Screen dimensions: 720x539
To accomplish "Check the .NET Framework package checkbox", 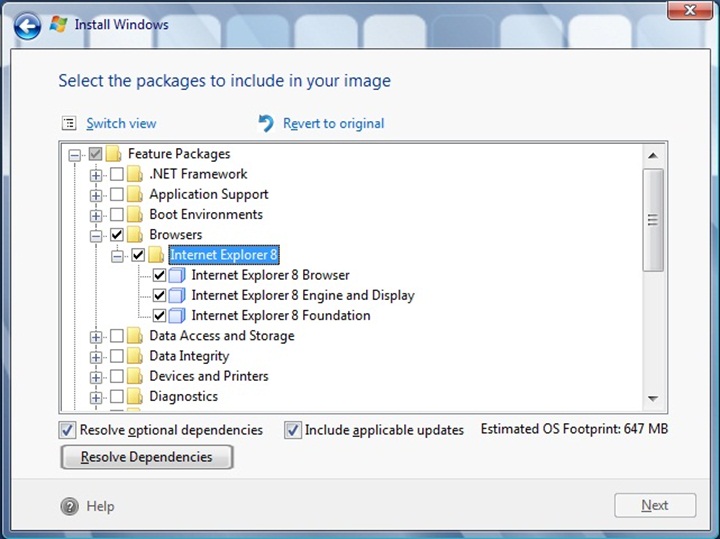I will pyautogui.click(x=117, y=174).
